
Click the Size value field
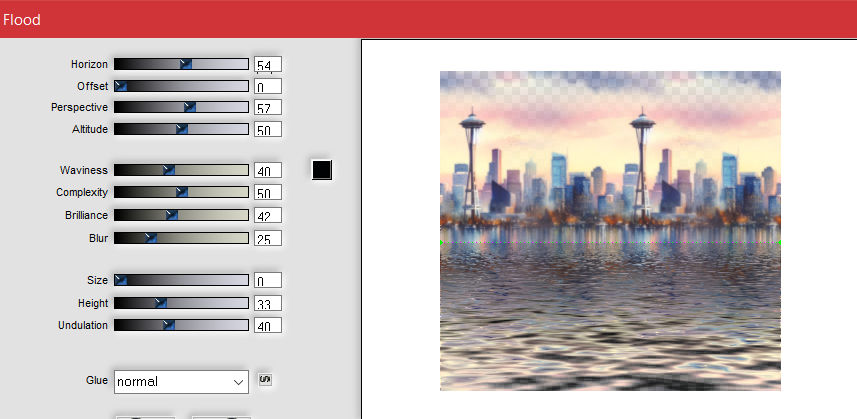point(268,280)
